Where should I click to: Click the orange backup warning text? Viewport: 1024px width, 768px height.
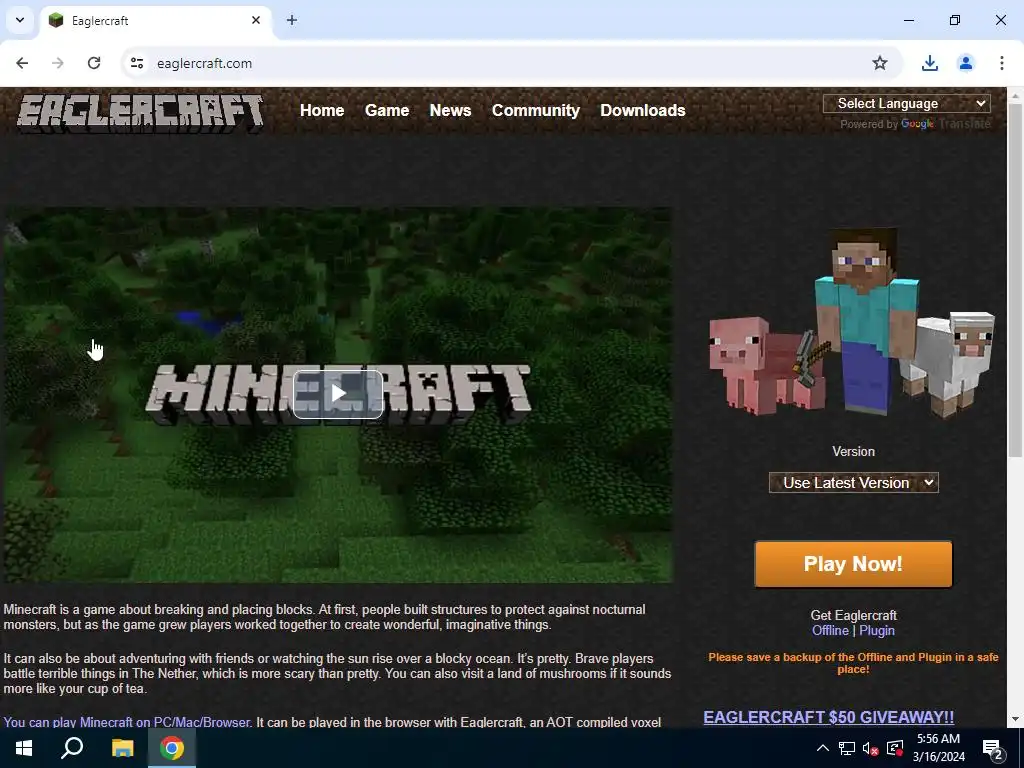click(x=853, y=663)
